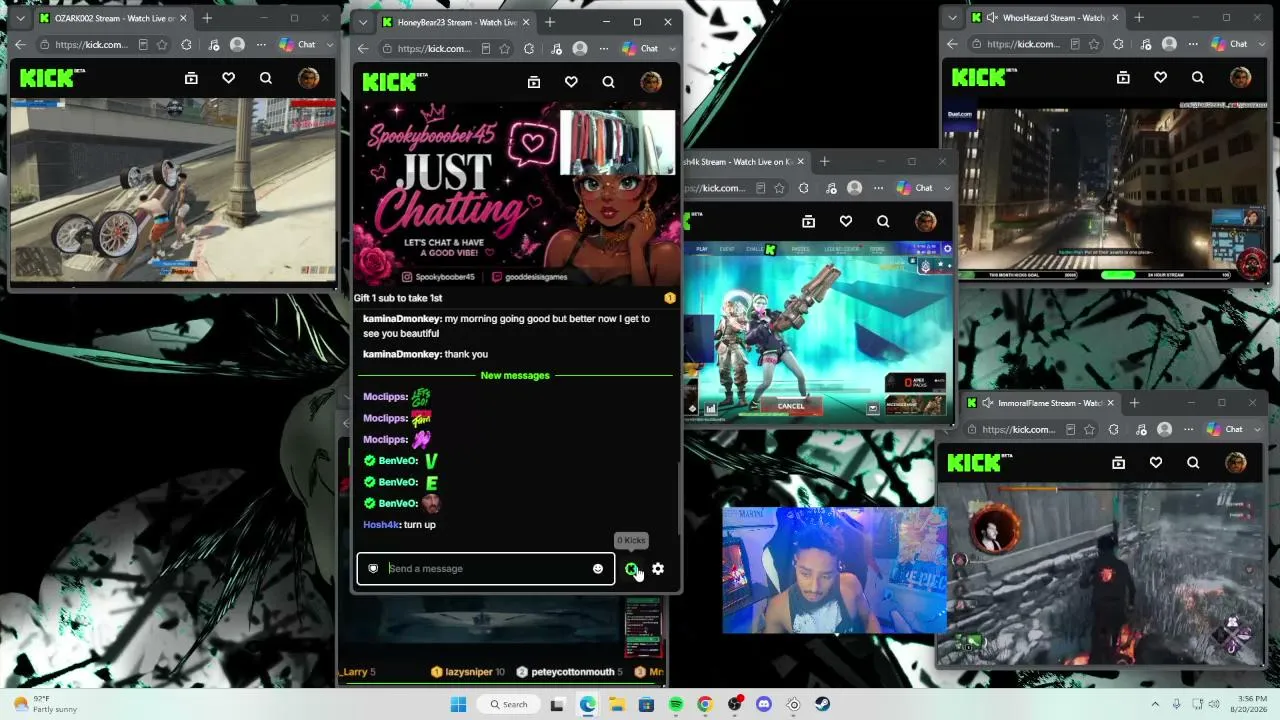Open a new tab in the HoneyBear23 window
This screenshot has width=1280, height=720.
550,22
